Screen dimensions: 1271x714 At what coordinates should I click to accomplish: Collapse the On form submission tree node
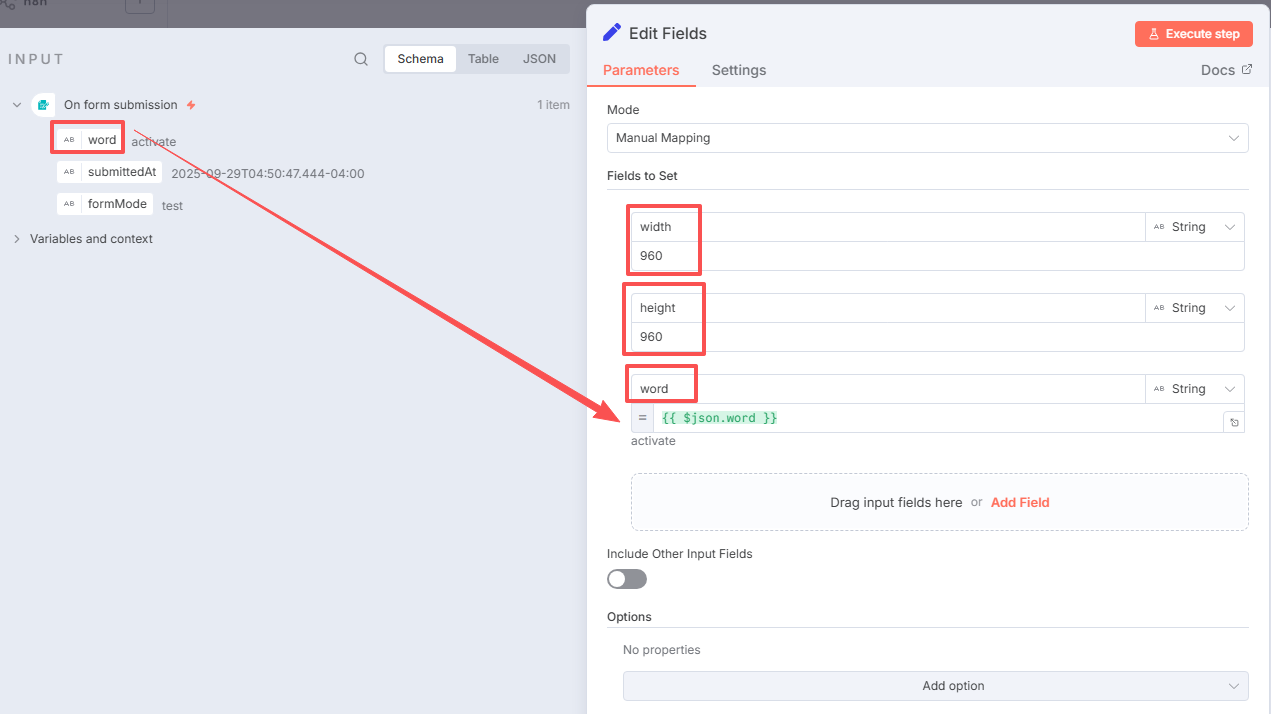[x=17, y=105]
